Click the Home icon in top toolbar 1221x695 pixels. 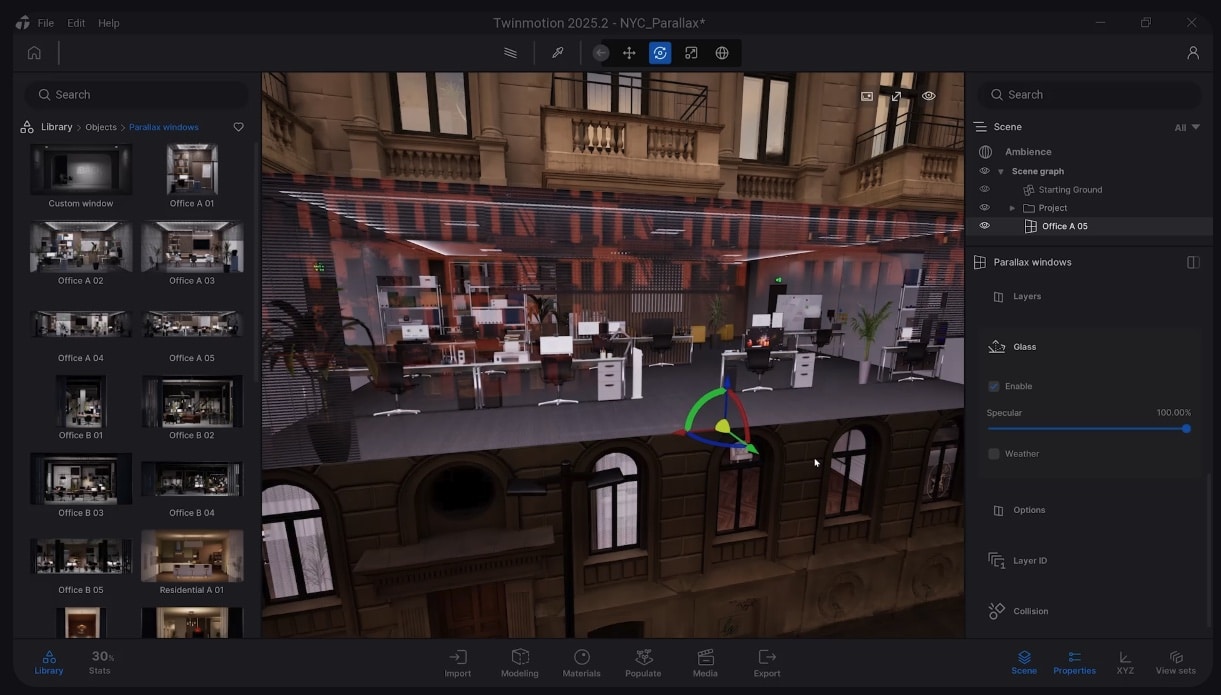point(34,53)
